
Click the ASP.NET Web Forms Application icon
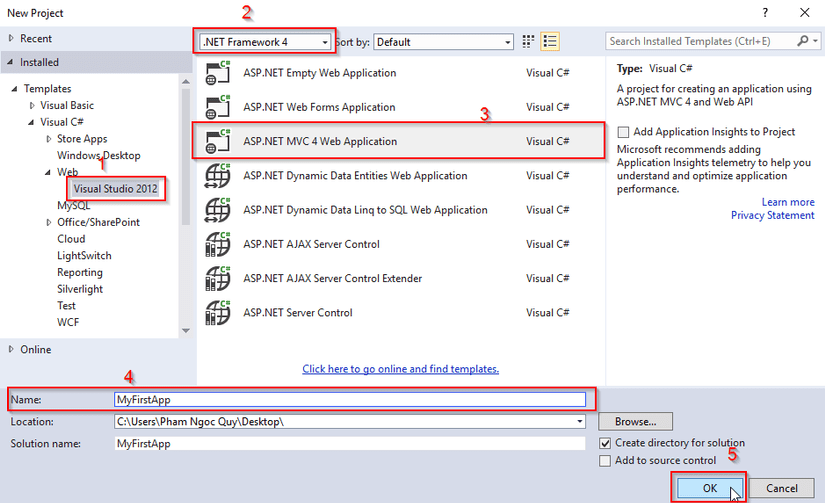217,107
